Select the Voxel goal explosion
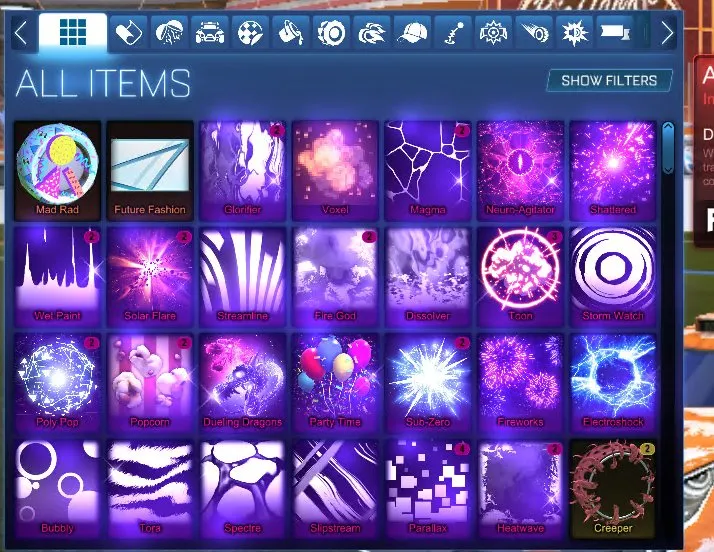714x552 pixels. pyautogui.click(x=335, y=171)
